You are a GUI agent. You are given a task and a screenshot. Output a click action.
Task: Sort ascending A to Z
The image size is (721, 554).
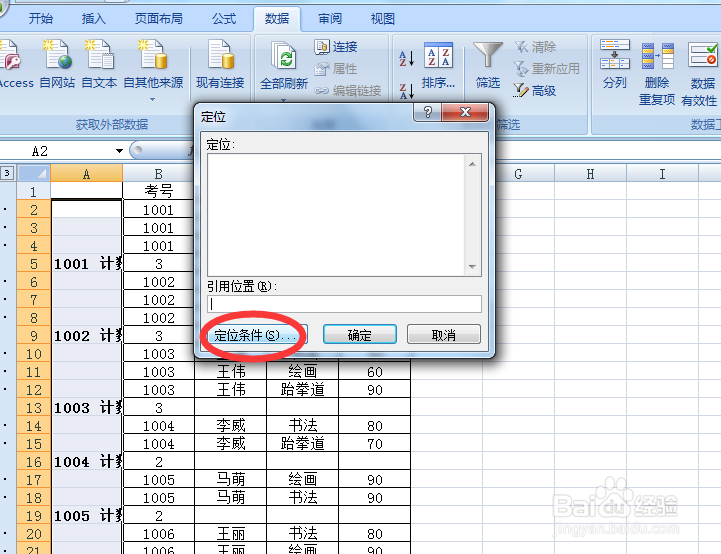click(x=406, y=58)
